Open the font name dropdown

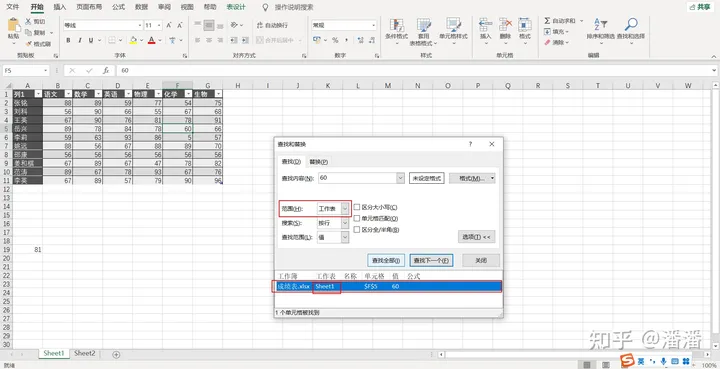140,25
